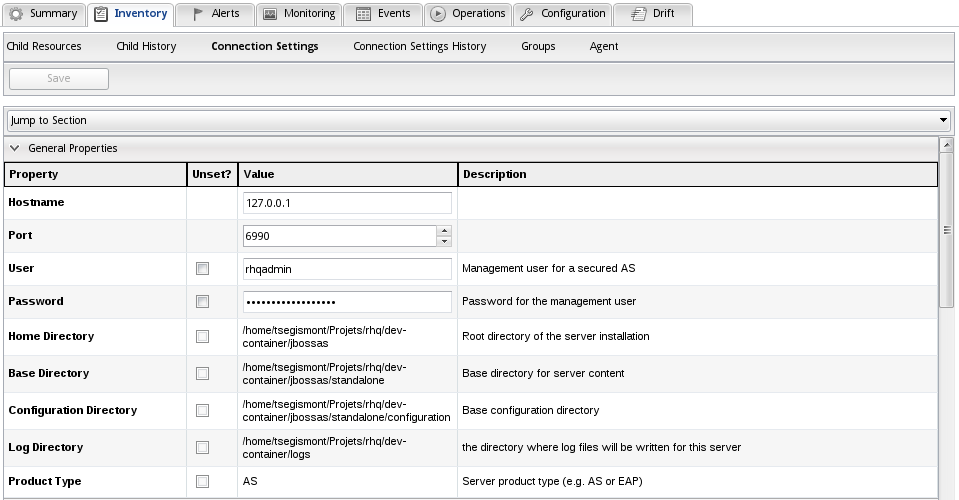
Task: Click the Property column header
Action: pyautogui.click(x=95, y=174)
